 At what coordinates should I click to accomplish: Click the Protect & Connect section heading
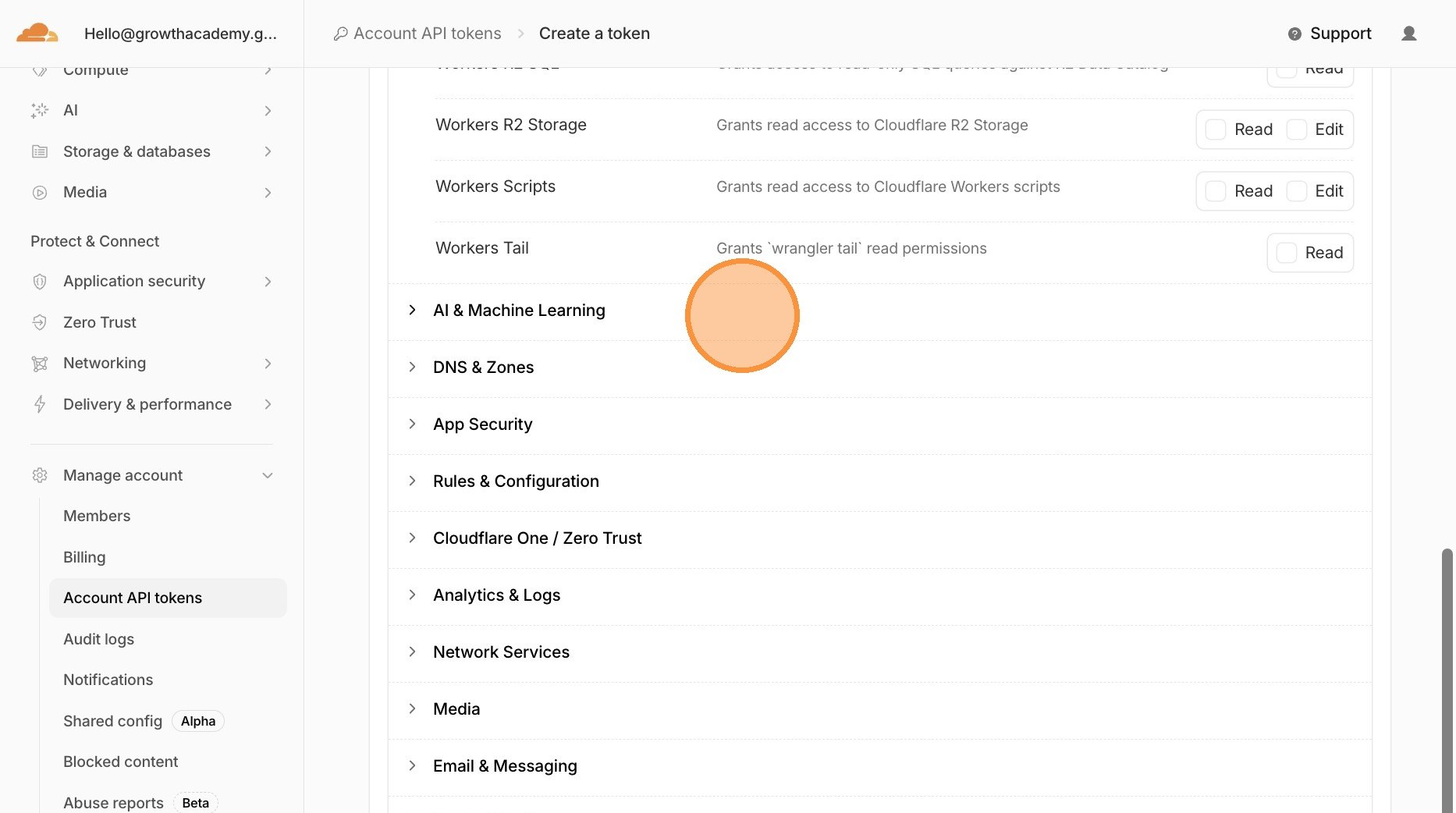(x=94, y=241)
